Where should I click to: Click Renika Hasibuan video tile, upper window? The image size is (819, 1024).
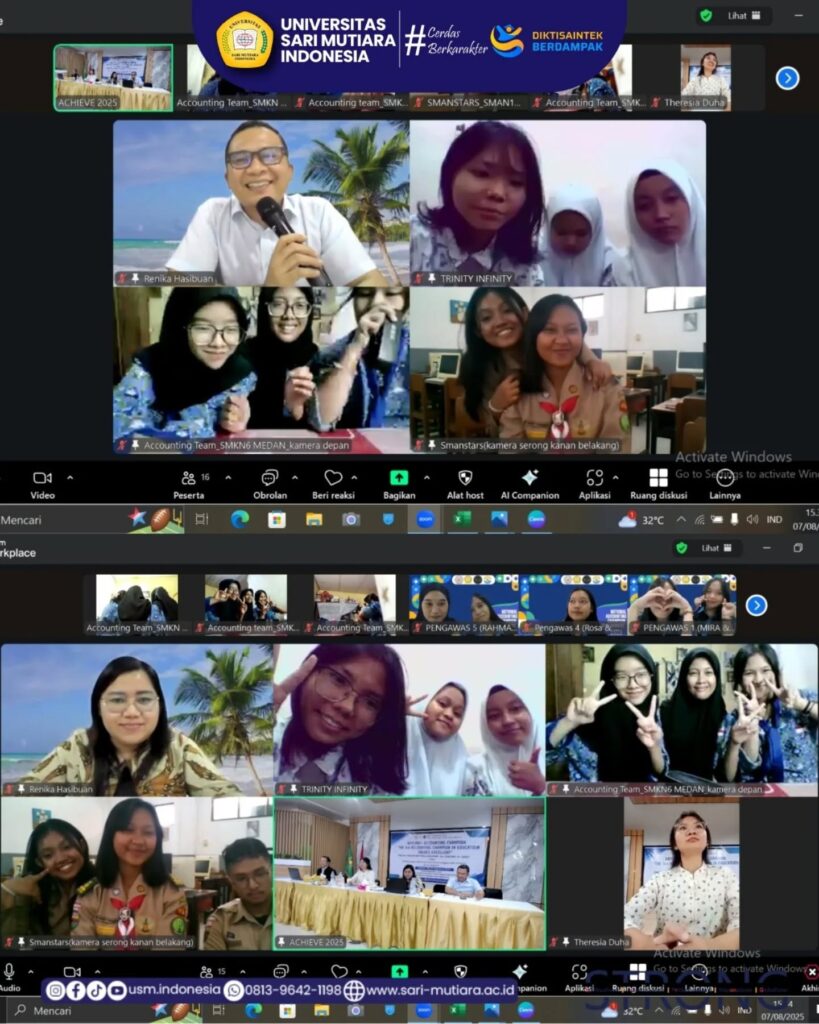click(x=261, y=203)
